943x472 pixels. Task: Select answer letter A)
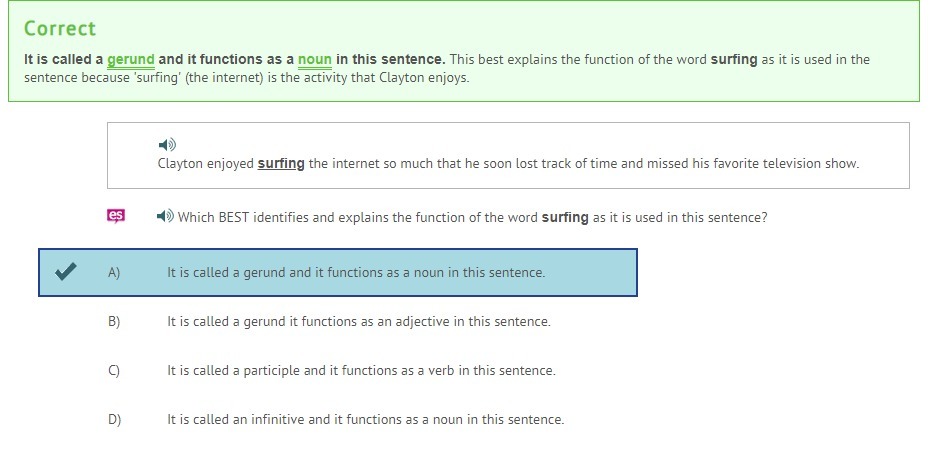(114, 273)
